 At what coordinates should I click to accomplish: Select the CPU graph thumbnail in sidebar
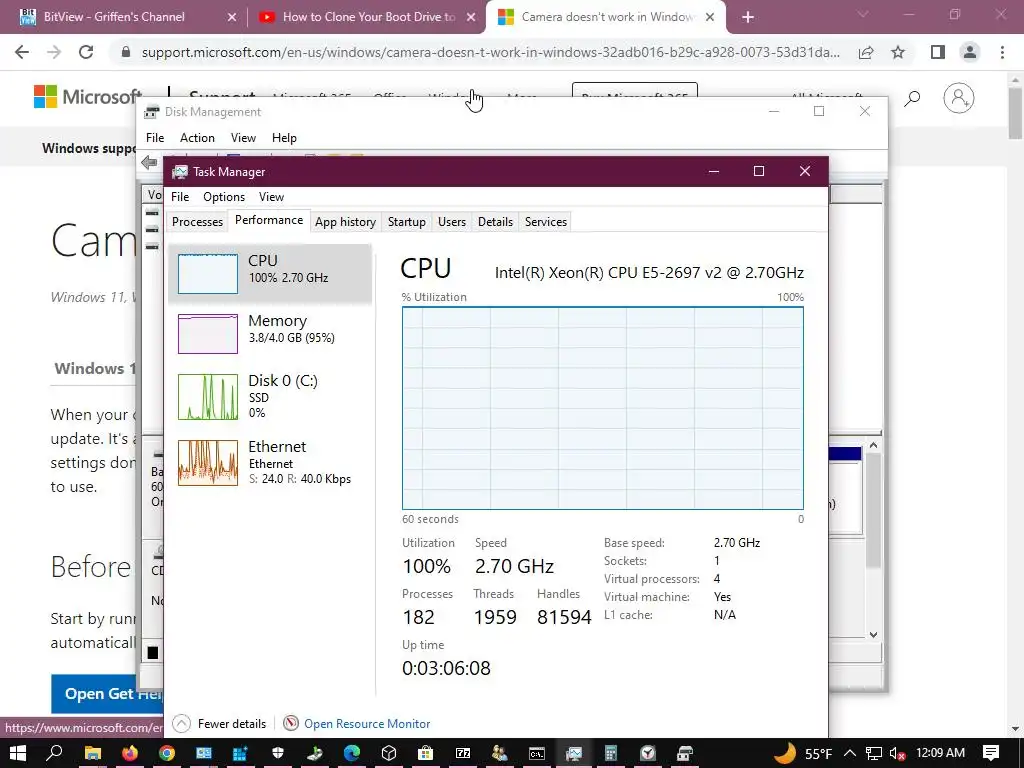point(208,274)
